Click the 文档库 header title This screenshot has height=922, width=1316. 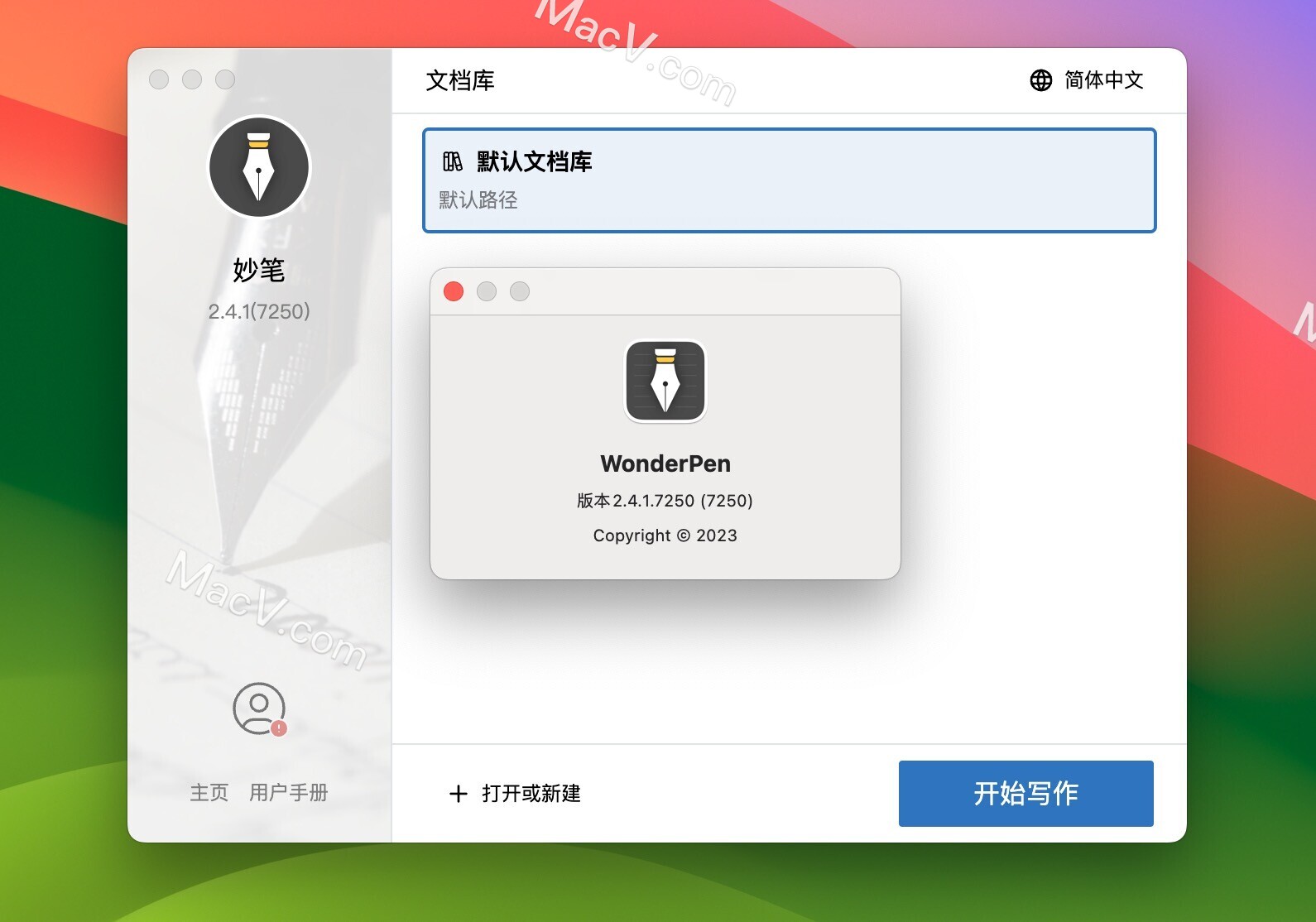coord(460,80)
